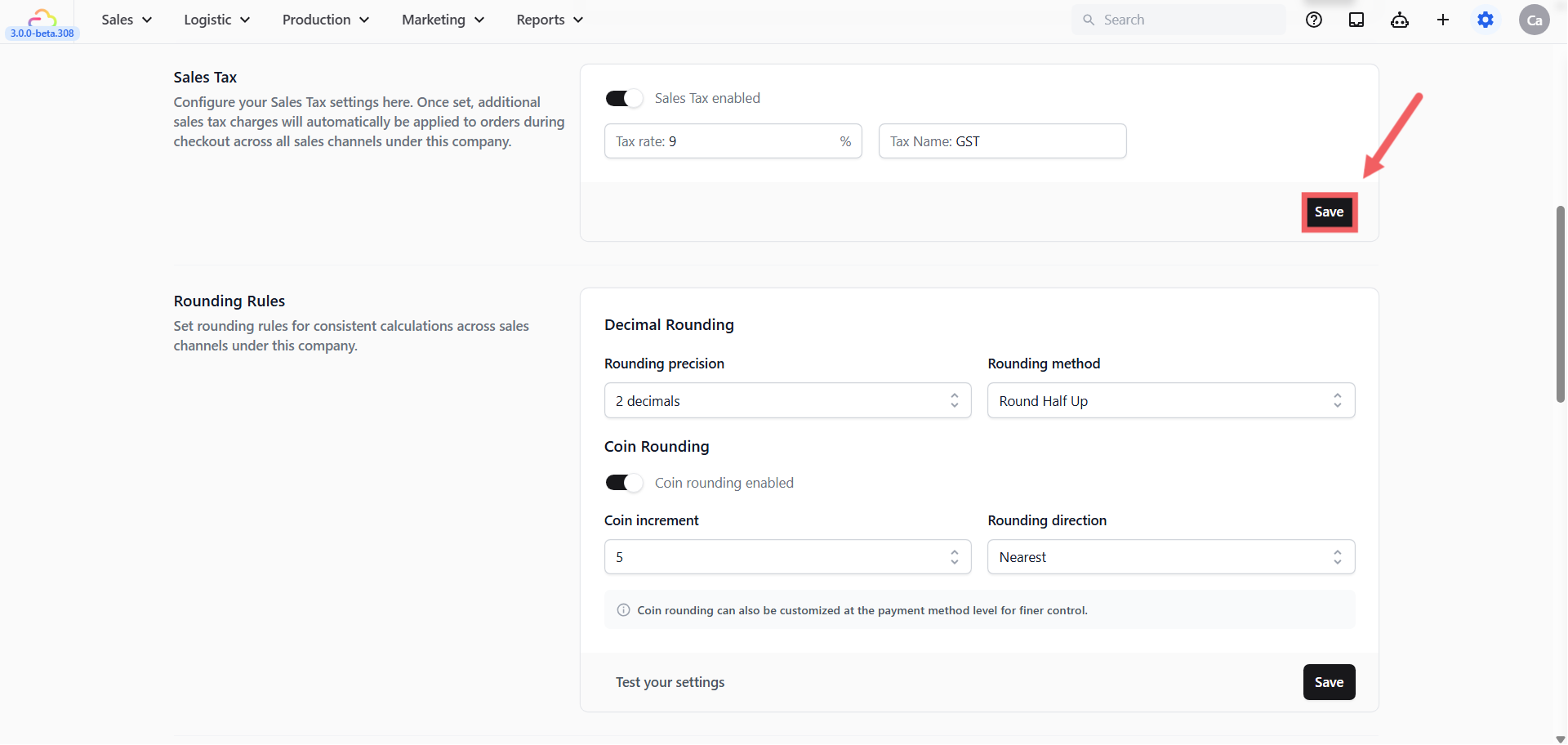The width and height of the screenshot is (1568, 745).
Task: Click the search magnifier icon
Action: [x=1089, y=20]
